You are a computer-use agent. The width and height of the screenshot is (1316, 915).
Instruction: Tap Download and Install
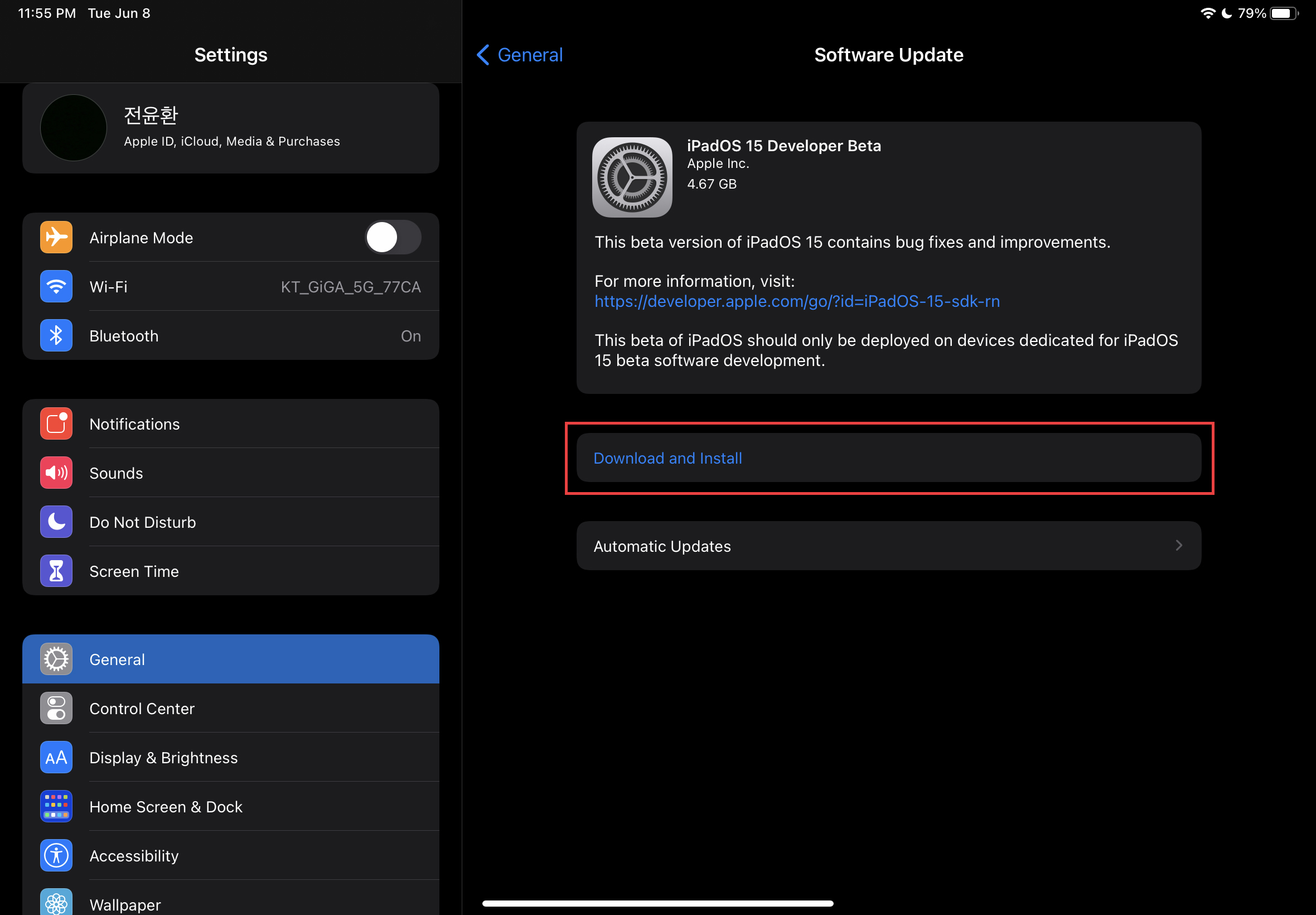[x=667, y=458]
